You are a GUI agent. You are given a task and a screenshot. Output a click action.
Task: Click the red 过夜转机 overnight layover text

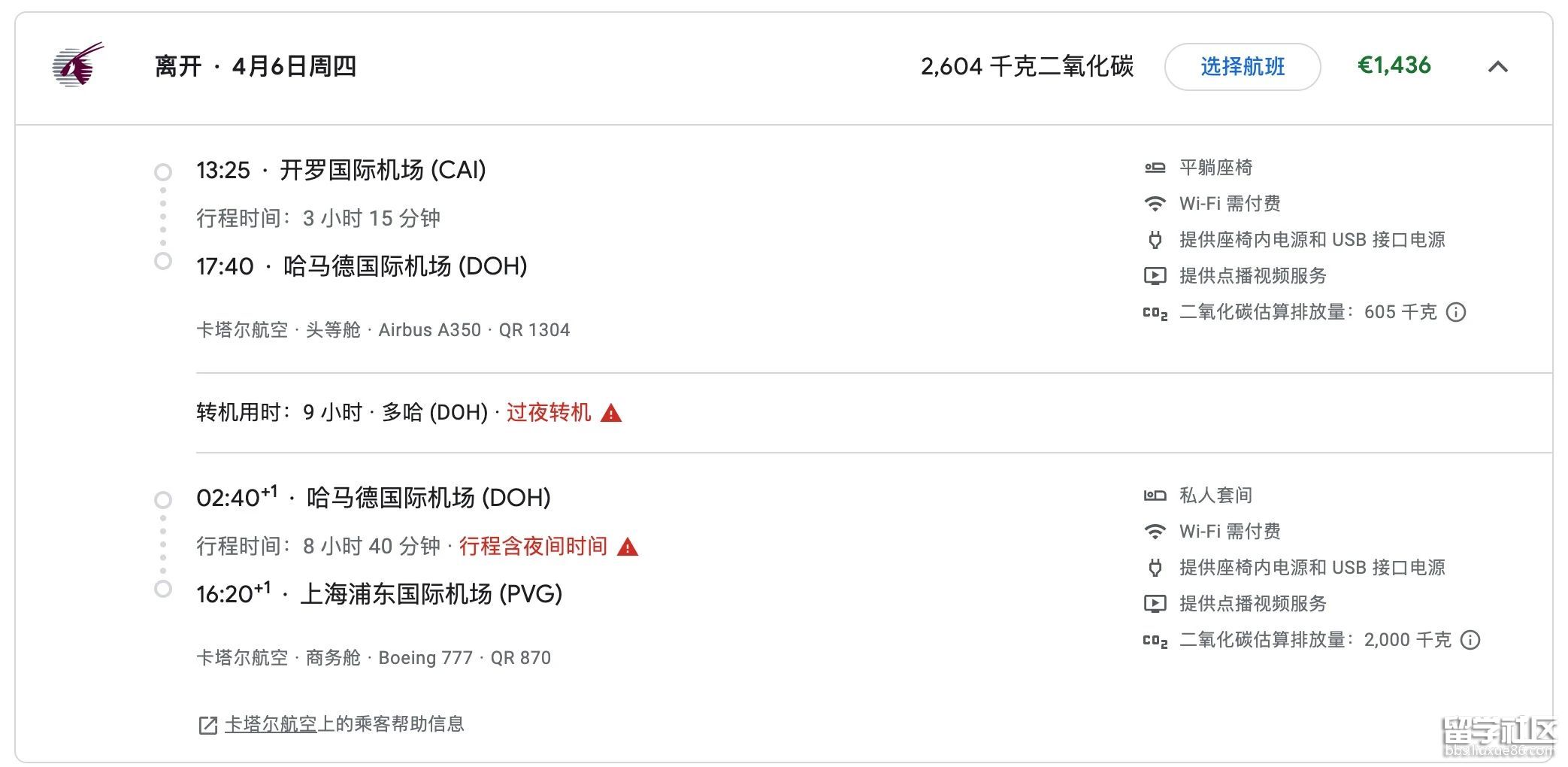tap(549, 413)
